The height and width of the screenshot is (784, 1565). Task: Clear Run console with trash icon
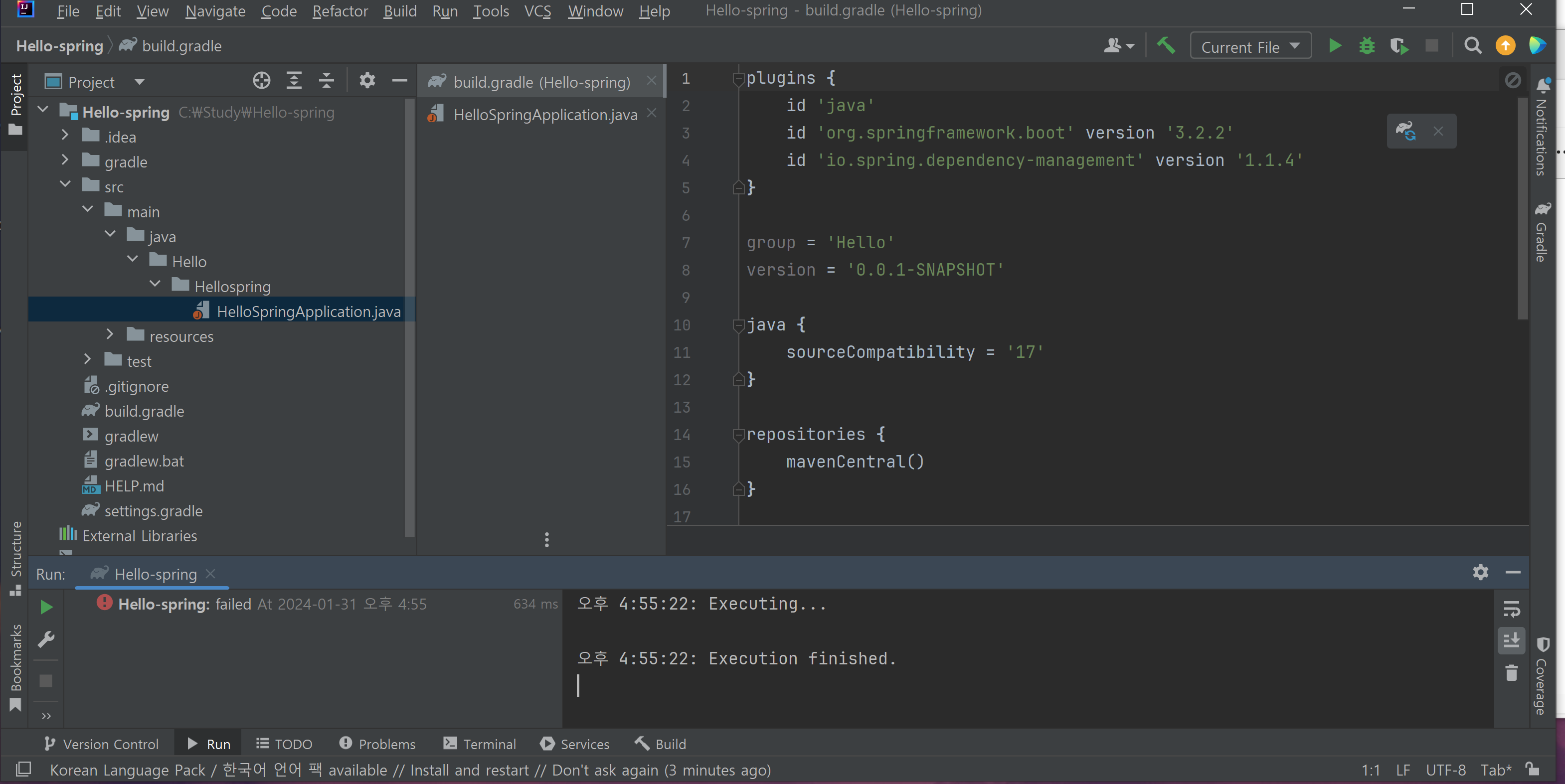pos(1512,673)
